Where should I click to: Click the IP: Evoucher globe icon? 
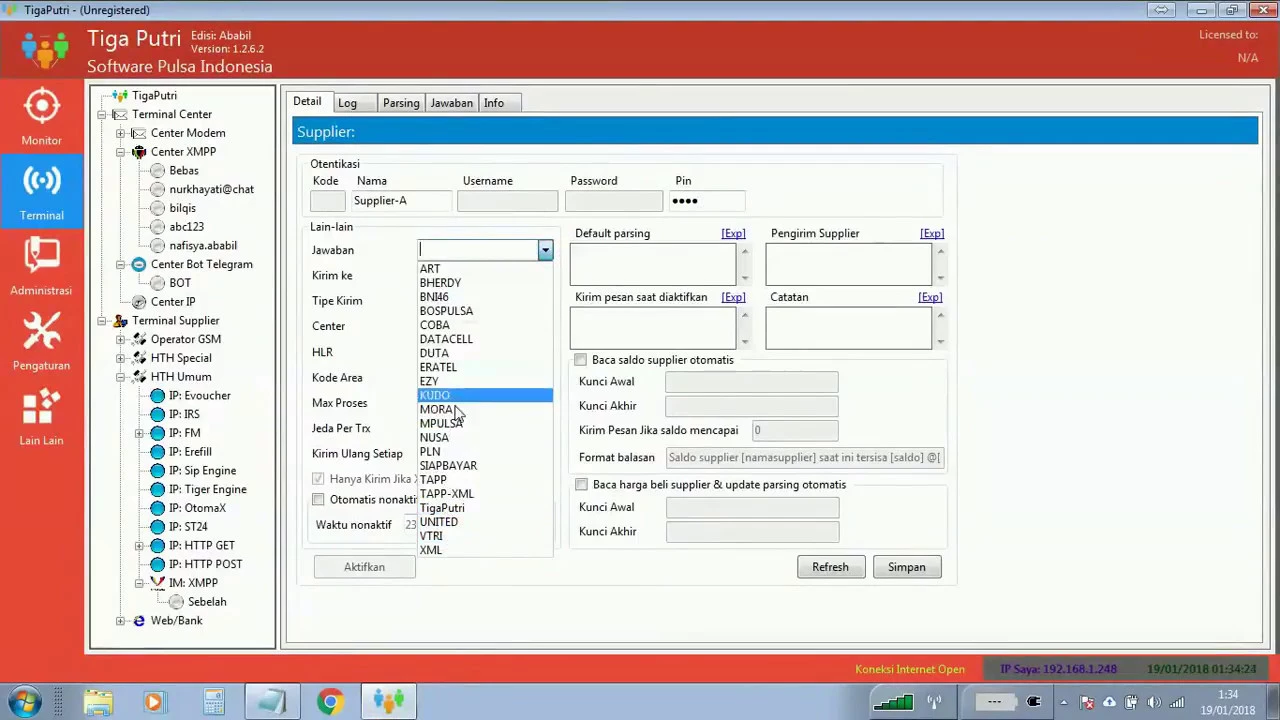[157, 396]
